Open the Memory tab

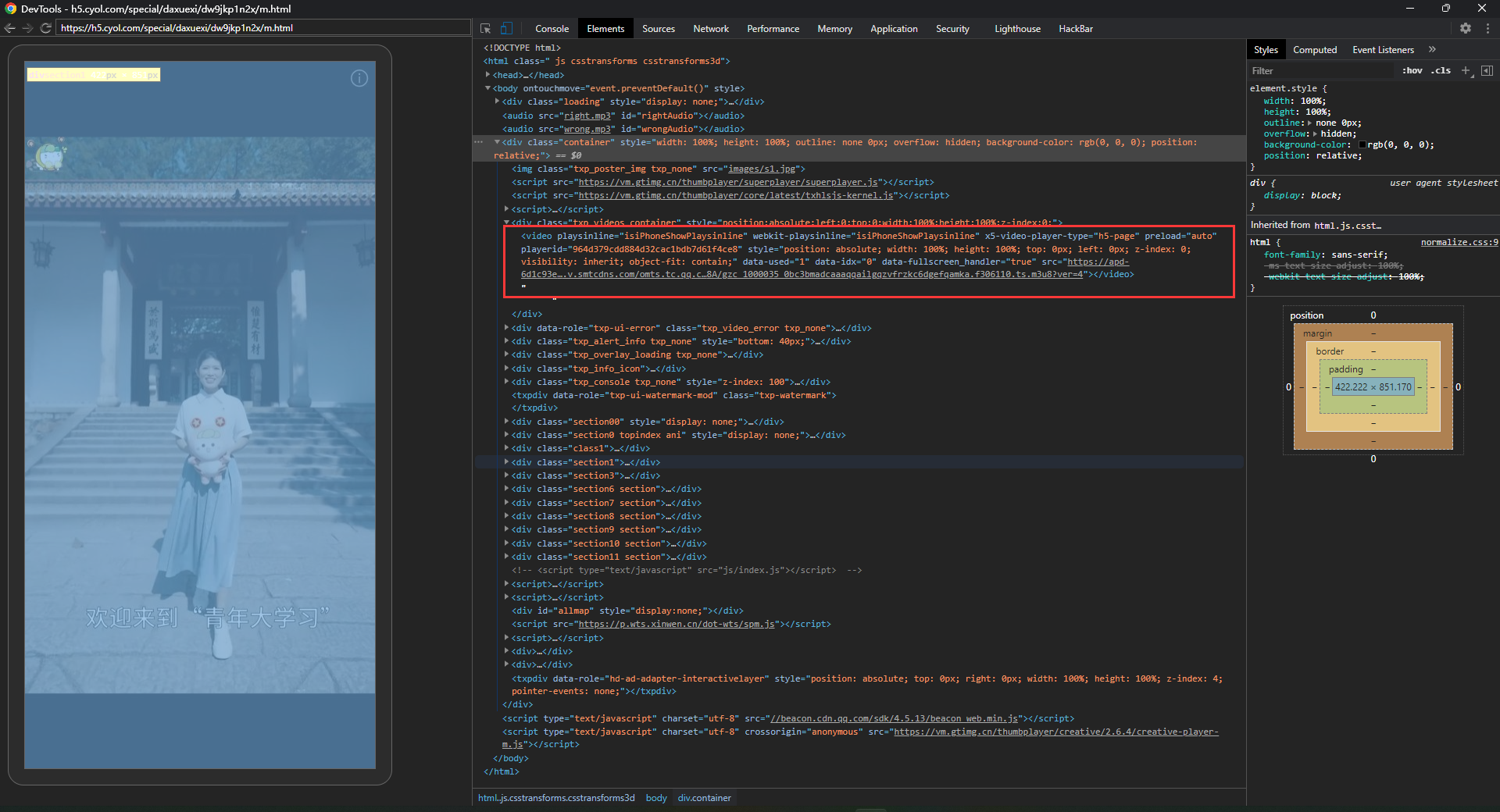click(x=834, y=29)
